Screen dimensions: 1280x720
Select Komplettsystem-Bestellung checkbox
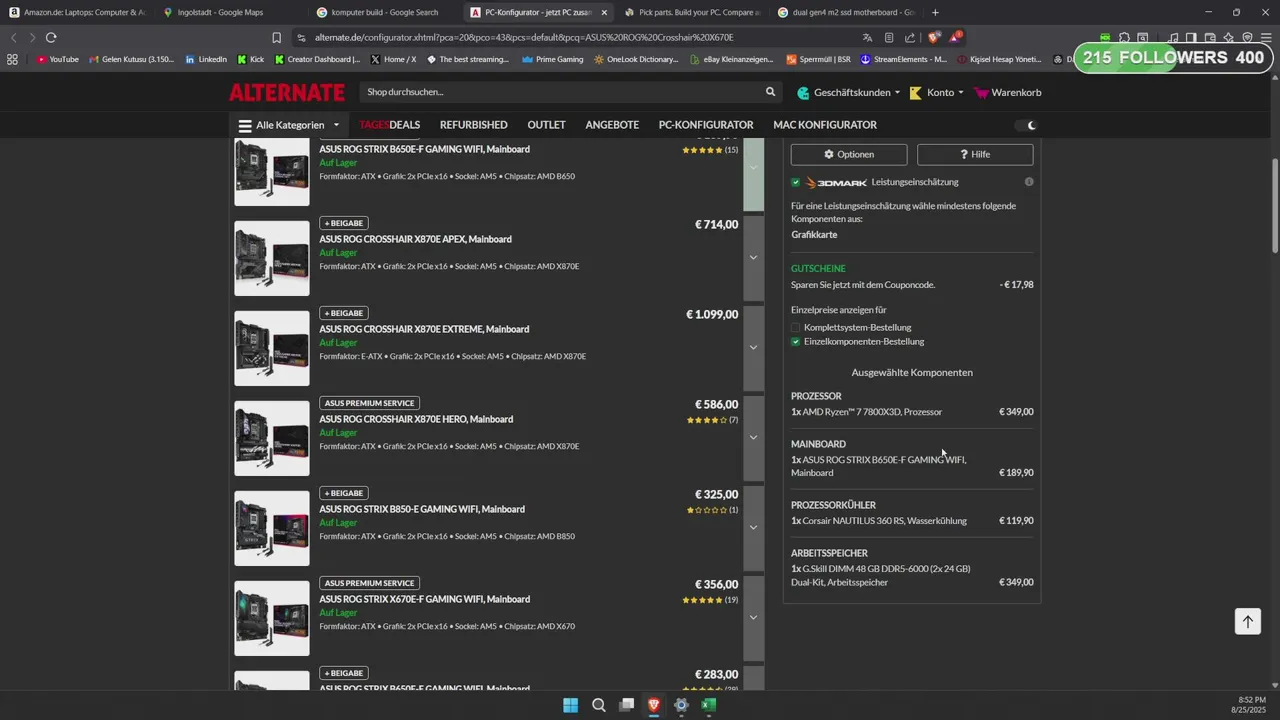point(796,328)
